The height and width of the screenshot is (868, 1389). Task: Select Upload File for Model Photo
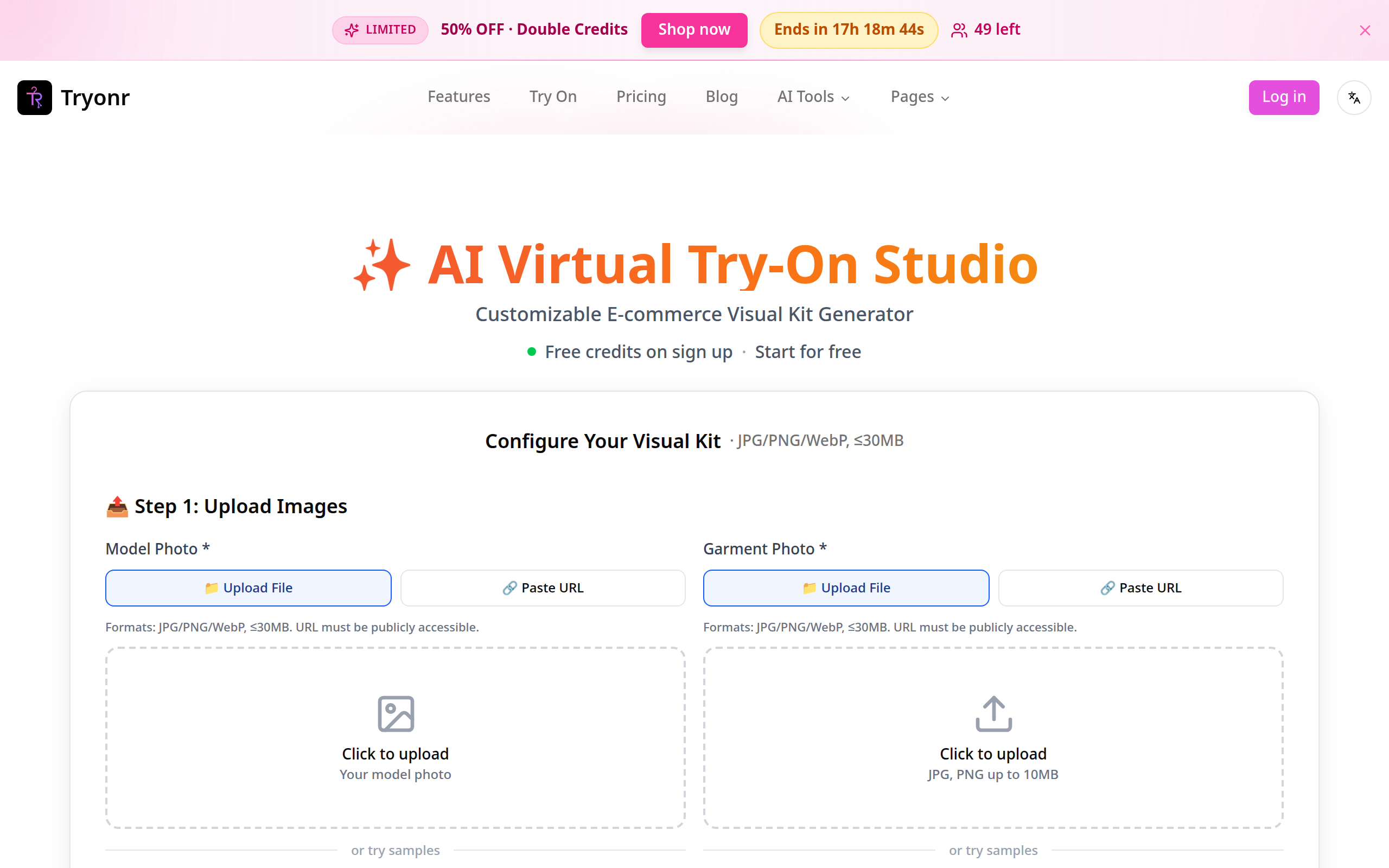[x=248, y=588]
